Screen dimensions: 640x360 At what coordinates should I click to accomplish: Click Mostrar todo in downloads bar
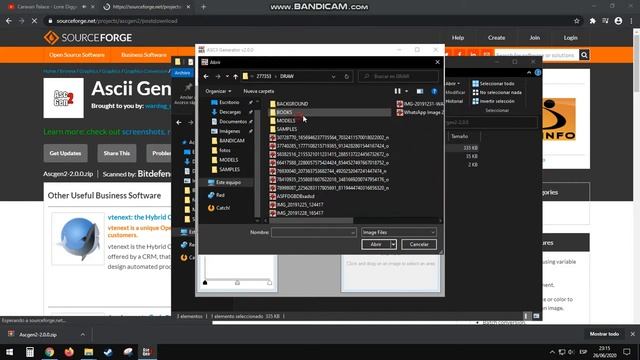(x=604, y=334)
